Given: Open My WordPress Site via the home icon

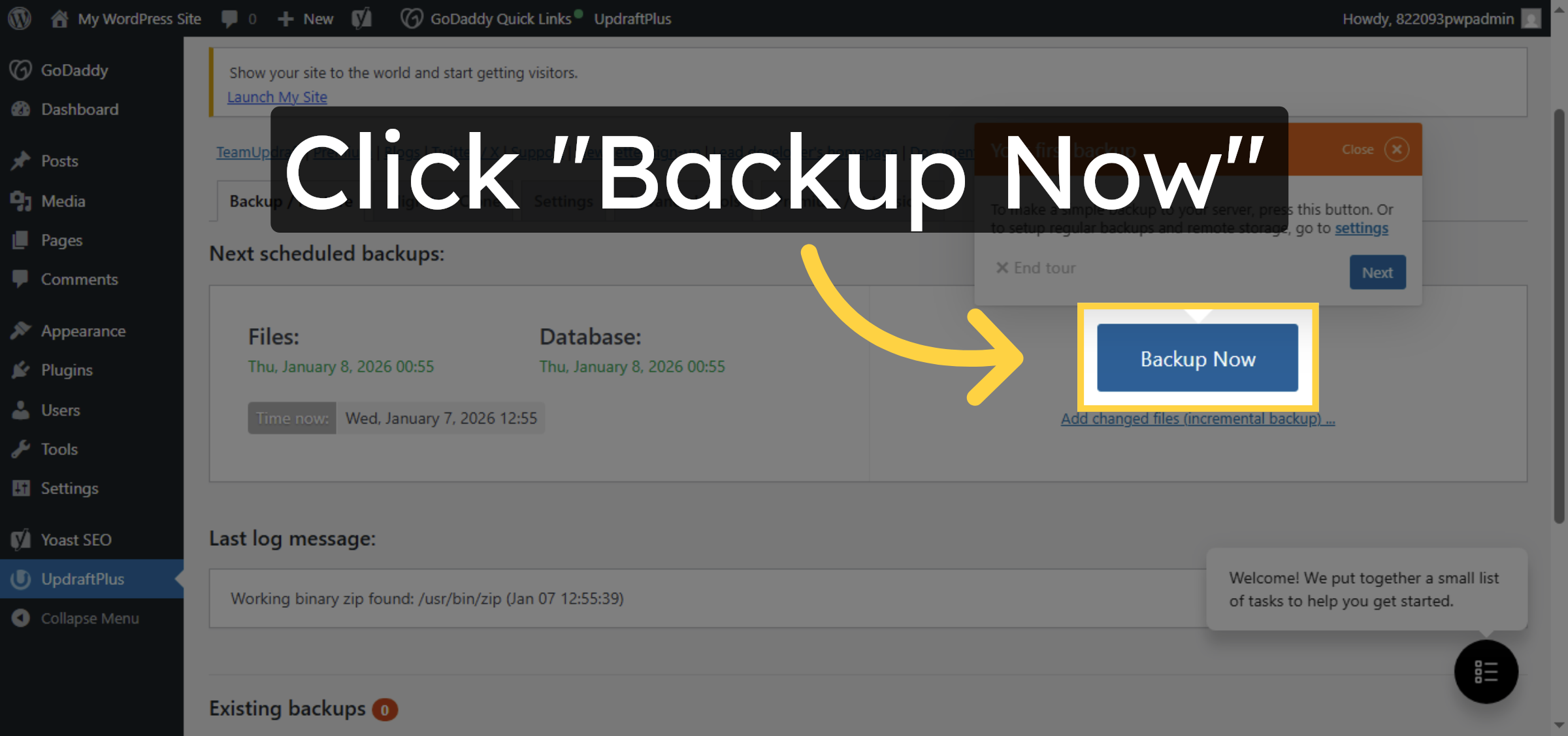Looking at the screenshot, I should [60, 18].
